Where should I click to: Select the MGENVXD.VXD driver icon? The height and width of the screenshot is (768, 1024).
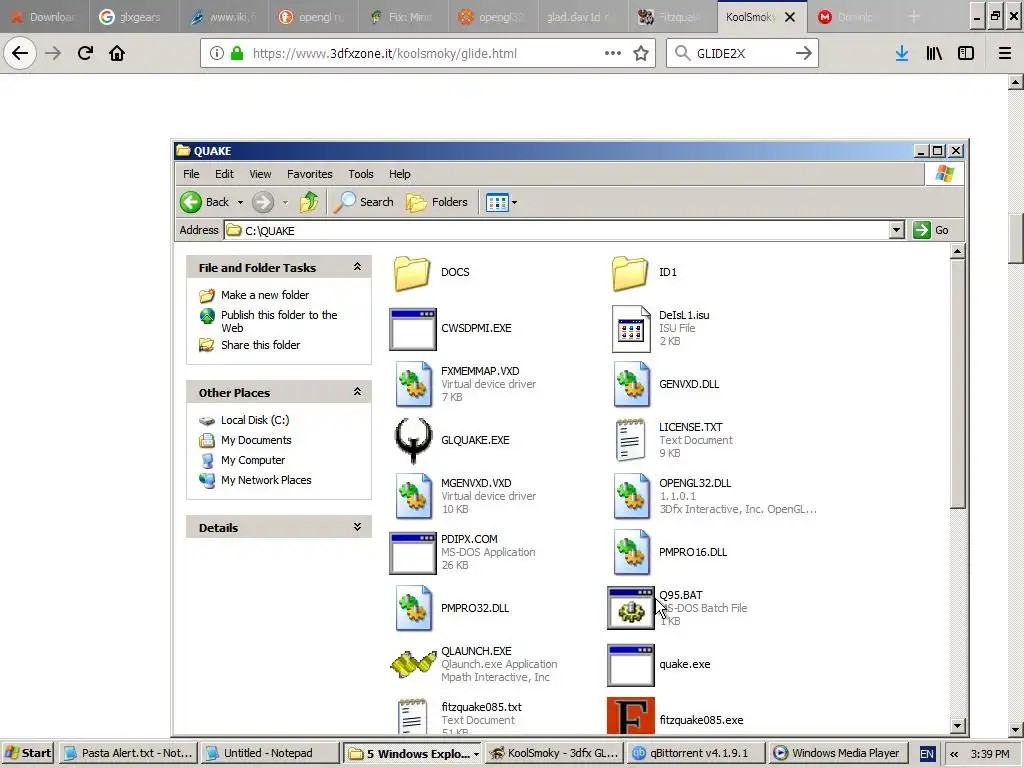[x=413, y=496]
